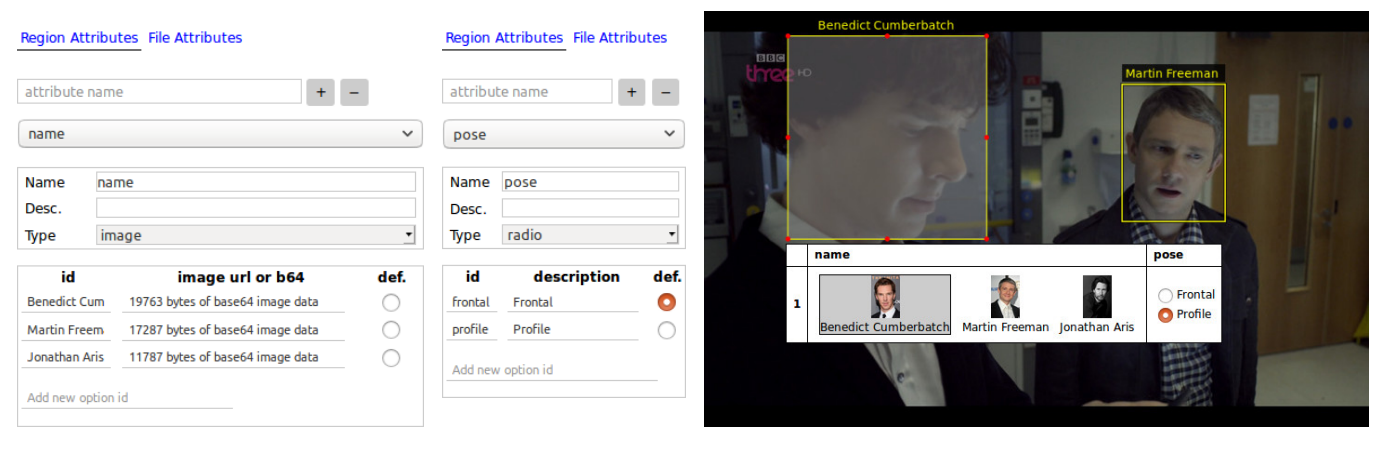
Task: Edit 'Frontal' description field
Action: coord(573,302)
